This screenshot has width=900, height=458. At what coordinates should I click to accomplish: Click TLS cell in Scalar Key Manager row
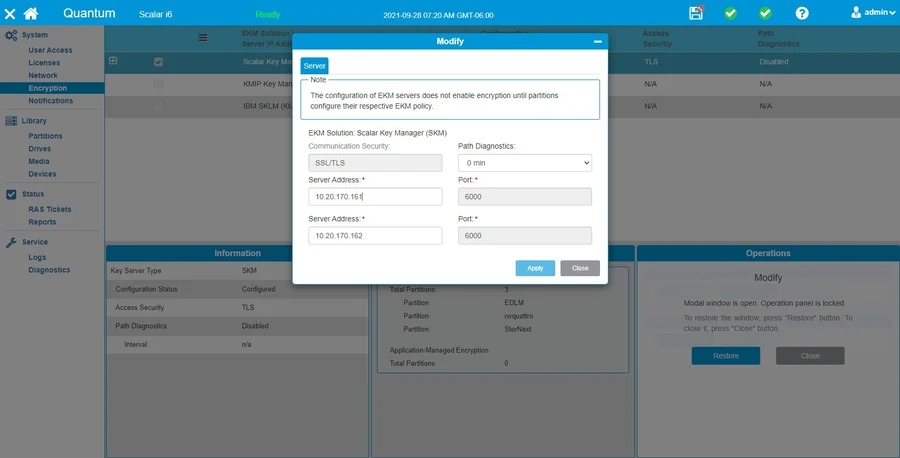(x=651, y=62)
